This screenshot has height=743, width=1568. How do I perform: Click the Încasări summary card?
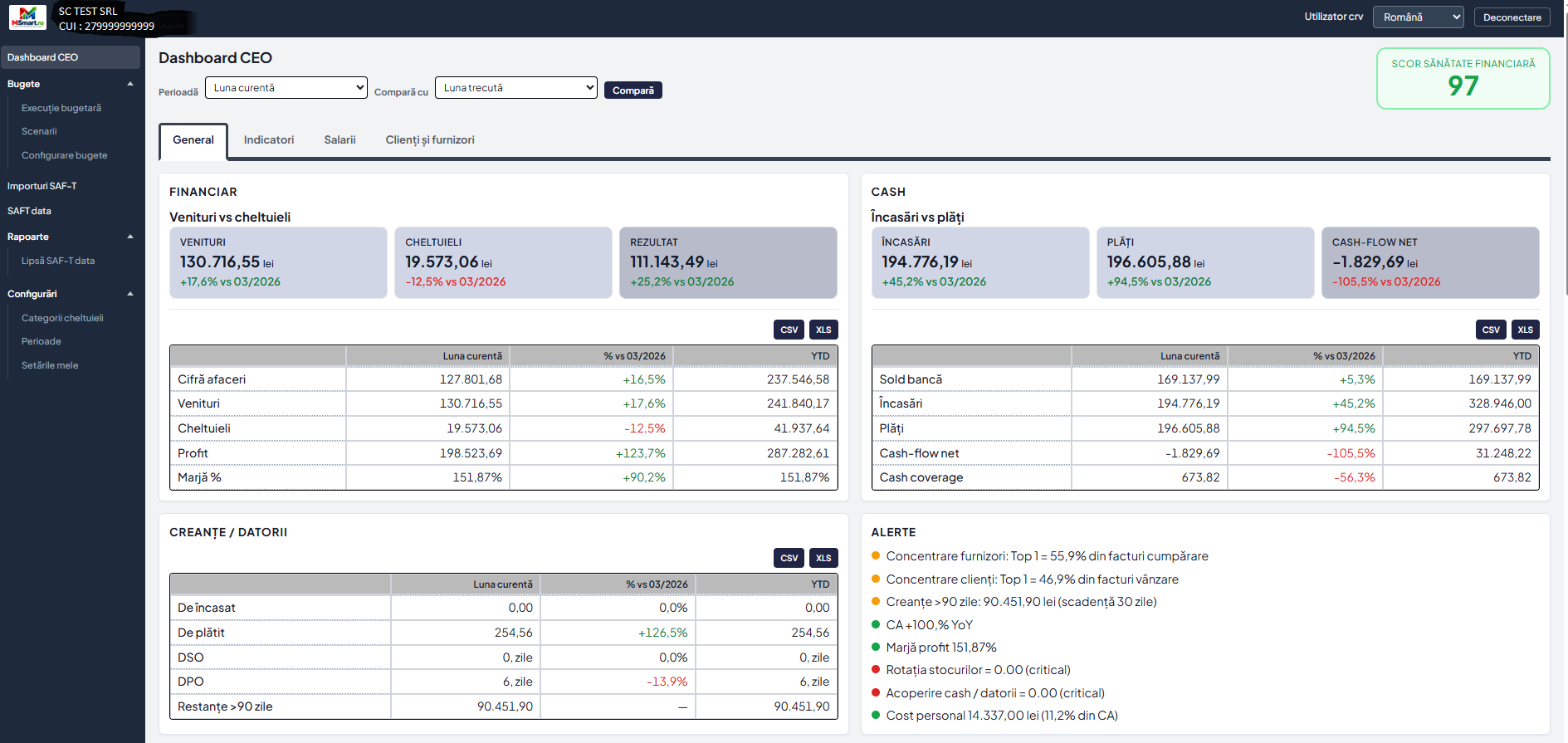point(981,262)
